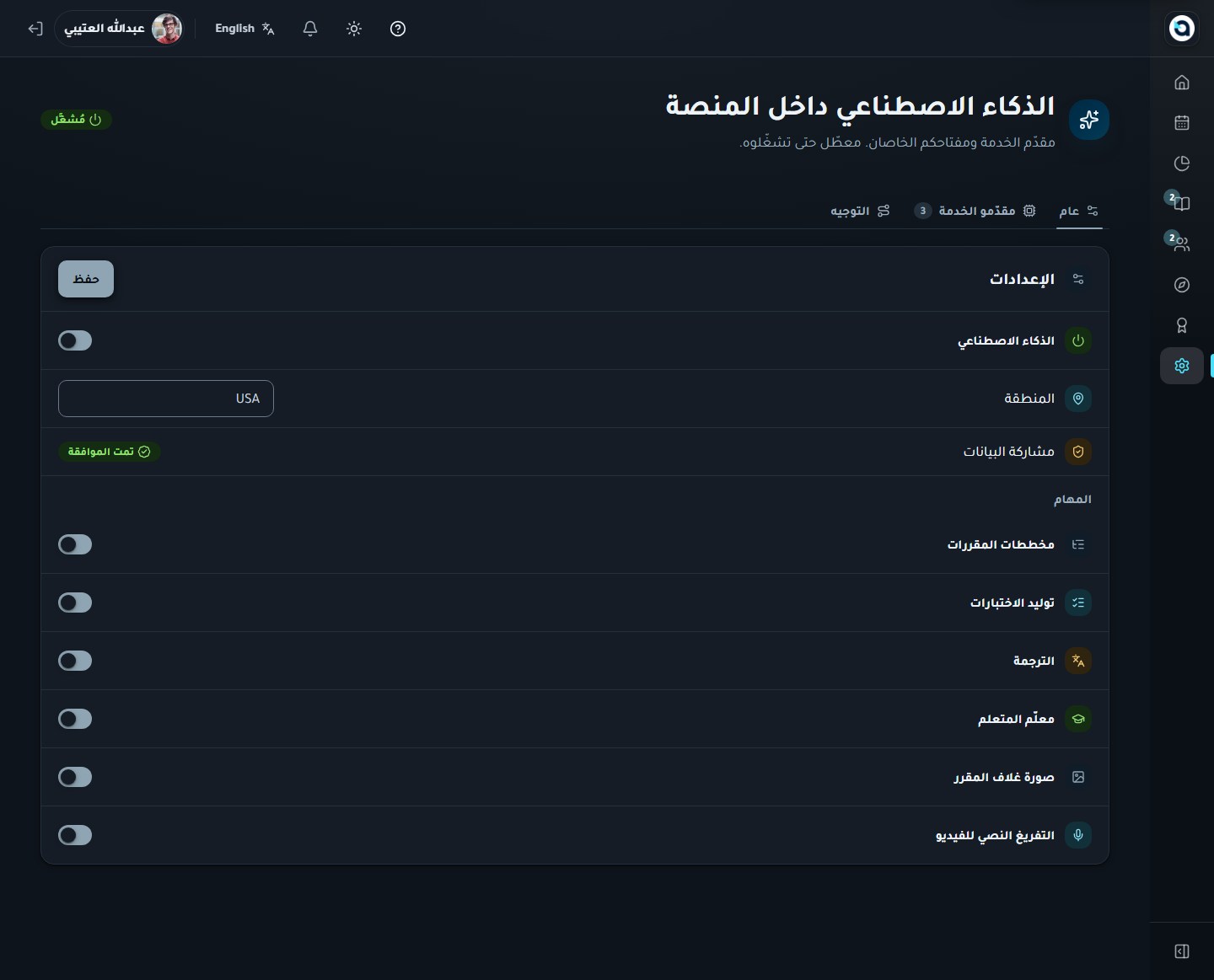Click the تمت الموافقة approval badge

pyautogui.click(x=110, y=452)
